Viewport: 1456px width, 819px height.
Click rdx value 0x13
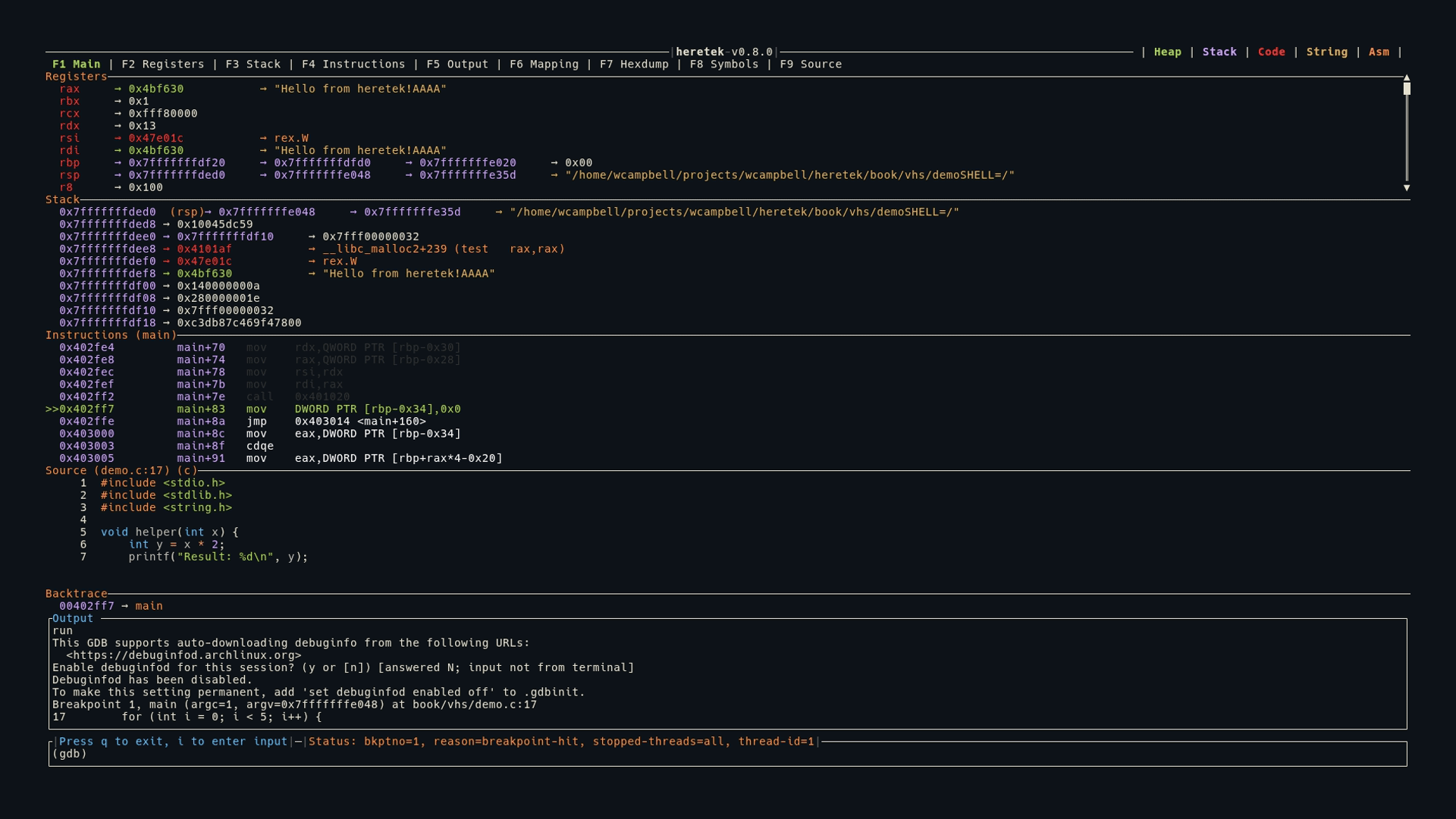tap(142, 126)
